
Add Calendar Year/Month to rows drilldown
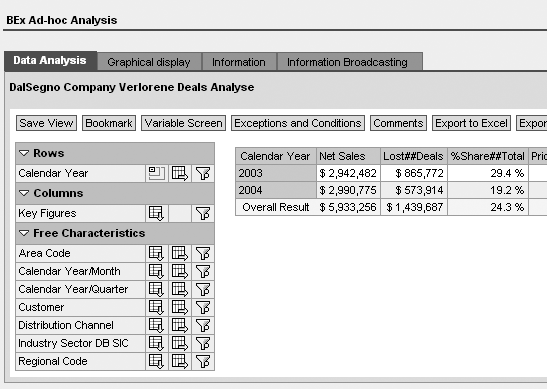click(x=156, y=271)
